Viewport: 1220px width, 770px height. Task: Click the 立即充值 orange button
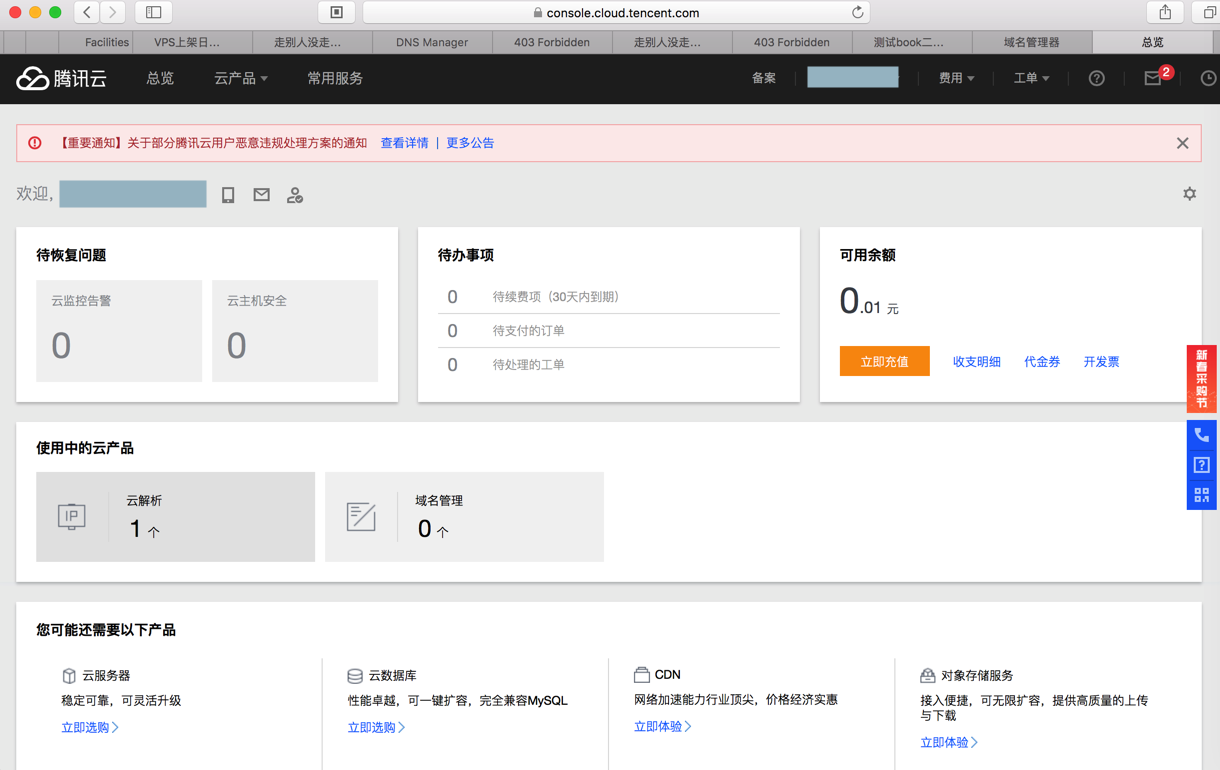click(x=884, y=361)
